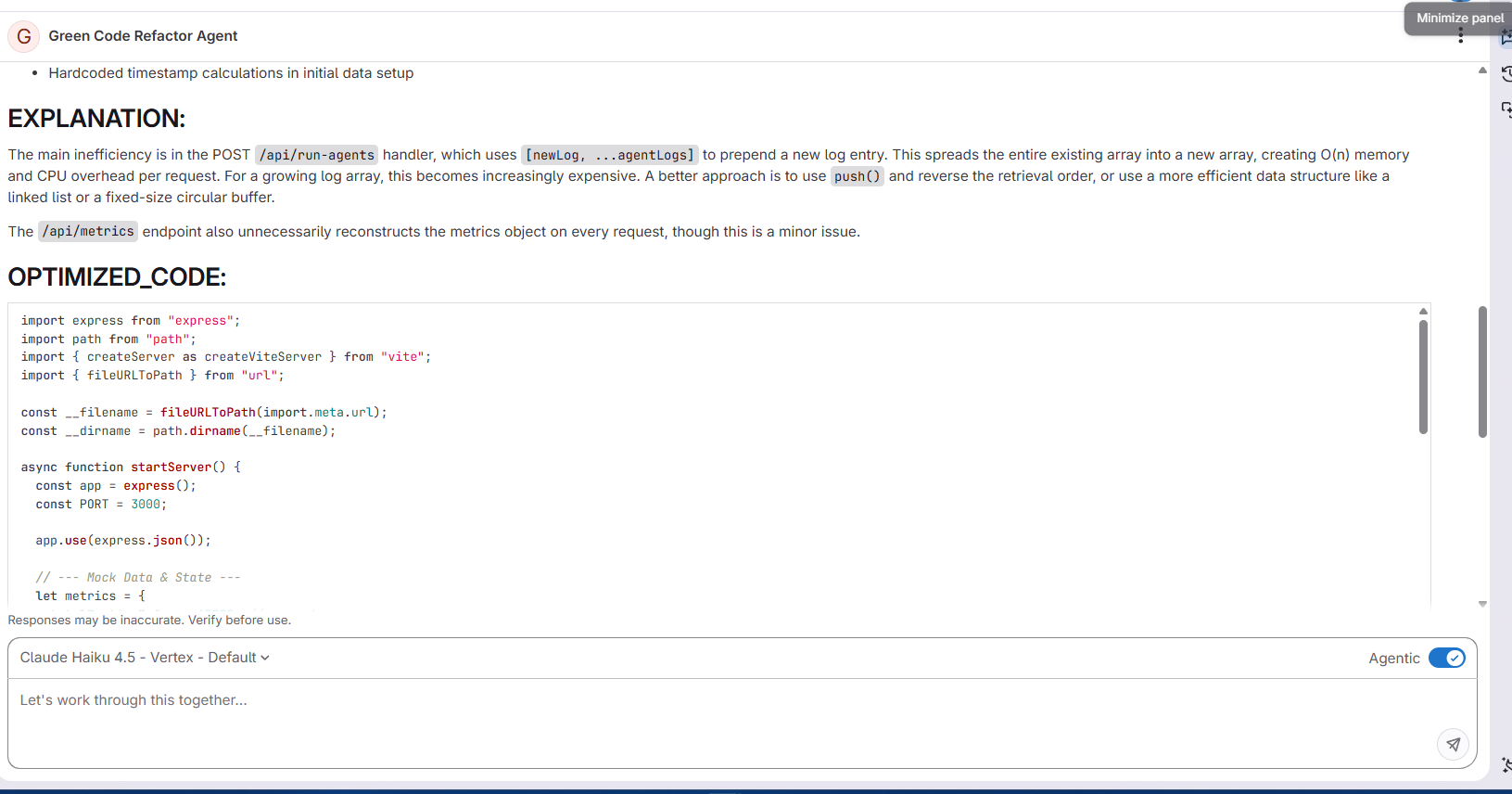Click the let metrics = { line
The image size is (1512, 794).
coord(91,596)
